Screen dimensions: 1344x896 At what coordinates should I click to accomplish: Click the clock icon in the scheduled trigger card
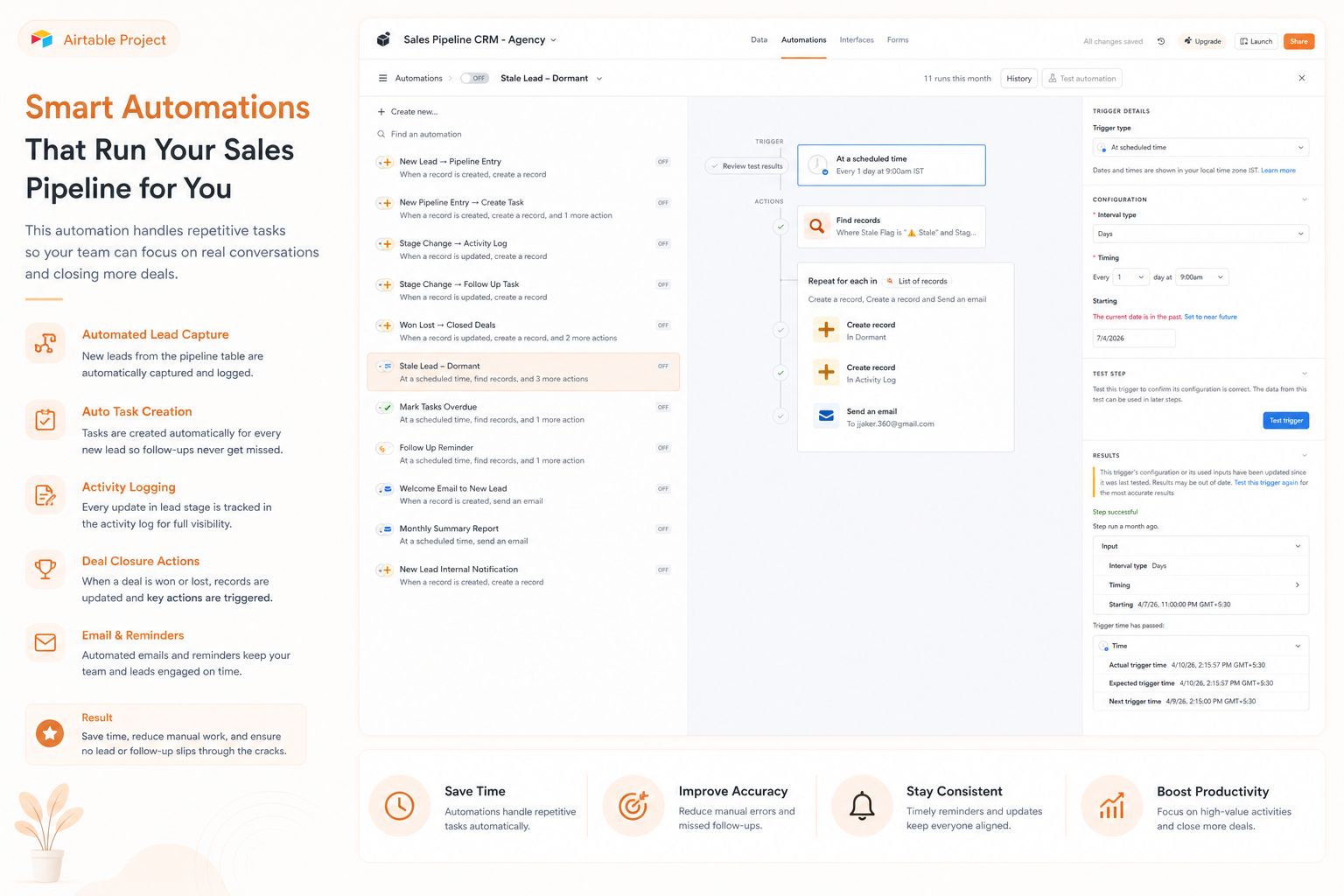(818, 164)
